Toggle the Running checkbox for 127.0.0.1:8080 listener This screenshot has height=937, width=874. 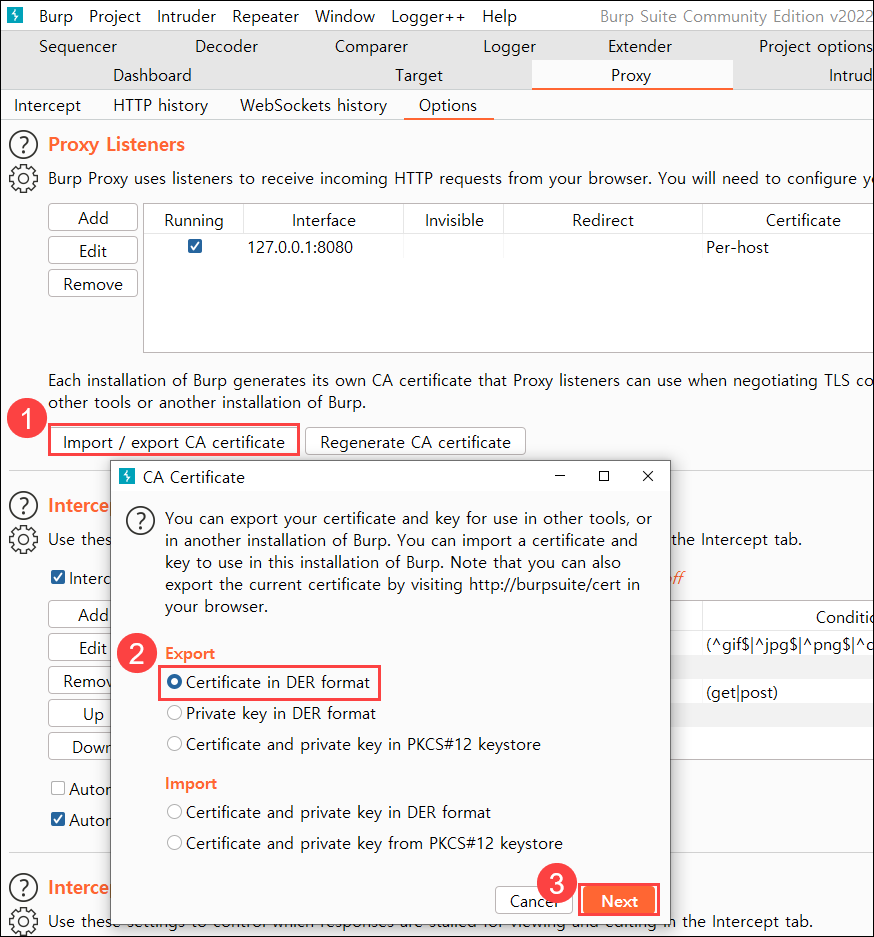[195, 246]
